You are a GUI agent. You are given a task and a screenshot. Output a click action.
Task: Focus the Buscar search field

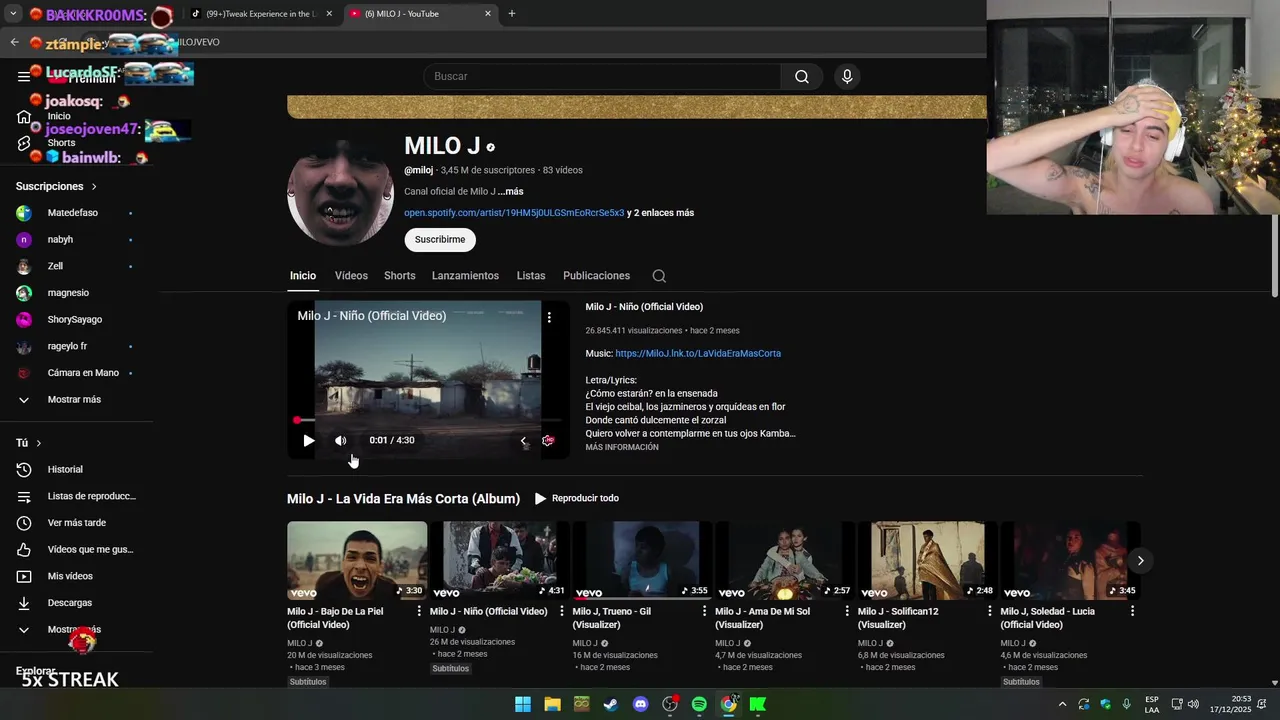point(602,76)
